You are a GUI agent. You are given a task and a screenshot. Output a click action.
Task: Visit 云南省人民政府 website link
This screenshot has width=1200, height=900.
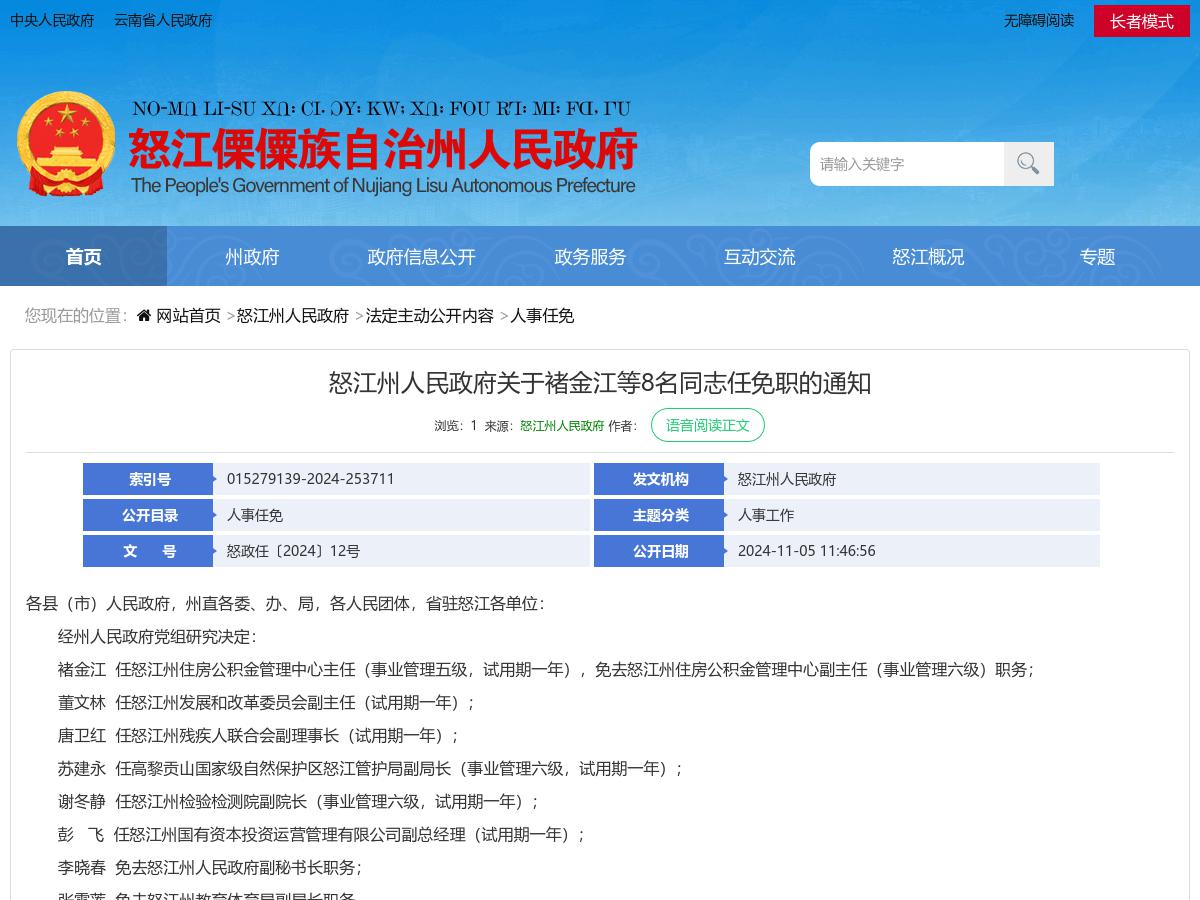tap(162, 20)
